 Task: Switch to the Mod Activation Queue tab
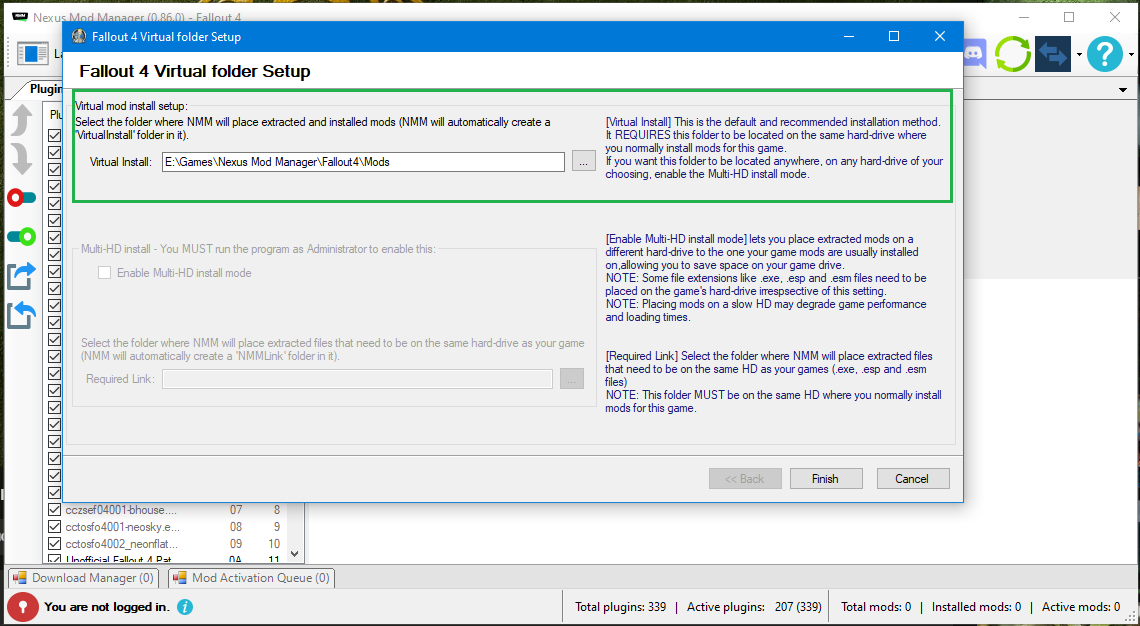click(251, 578)
